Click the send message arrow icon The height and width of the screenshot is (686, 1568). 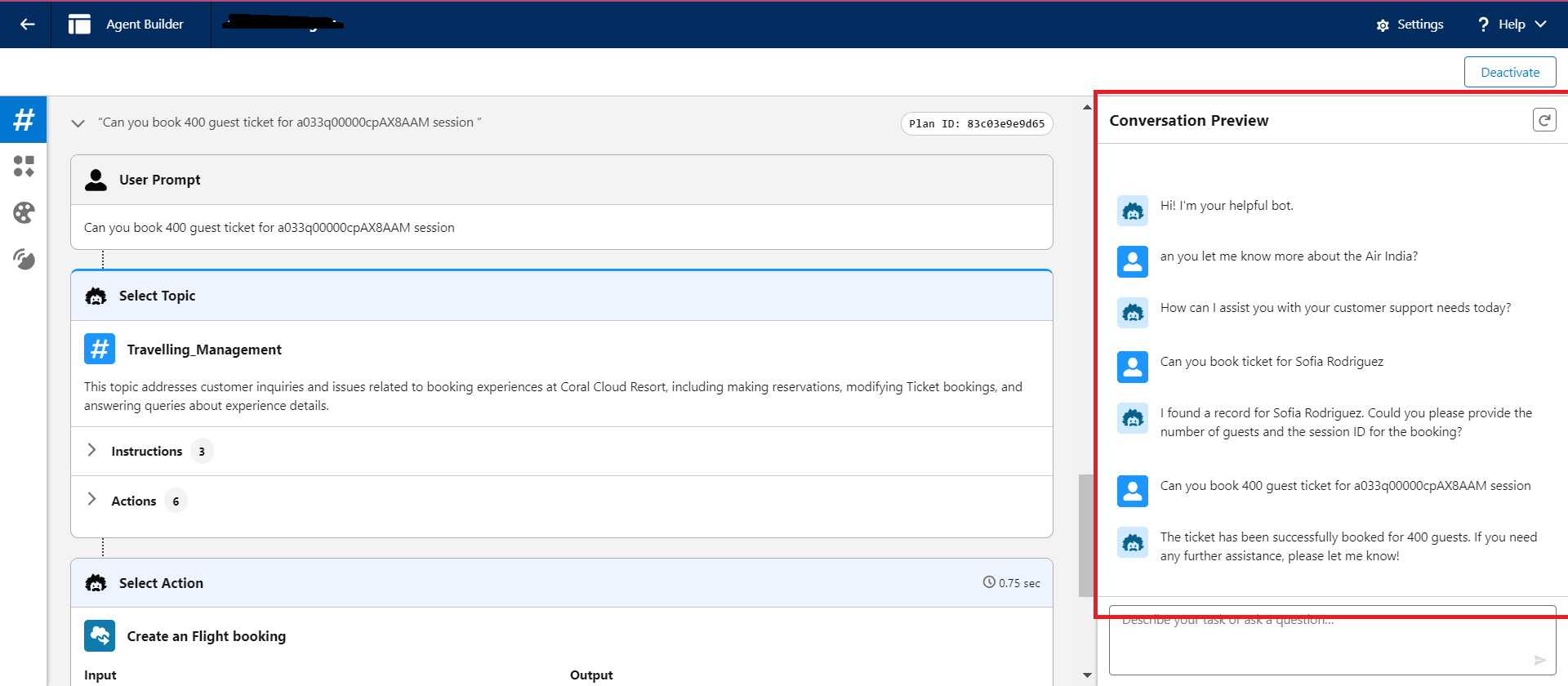(1539, 660)
